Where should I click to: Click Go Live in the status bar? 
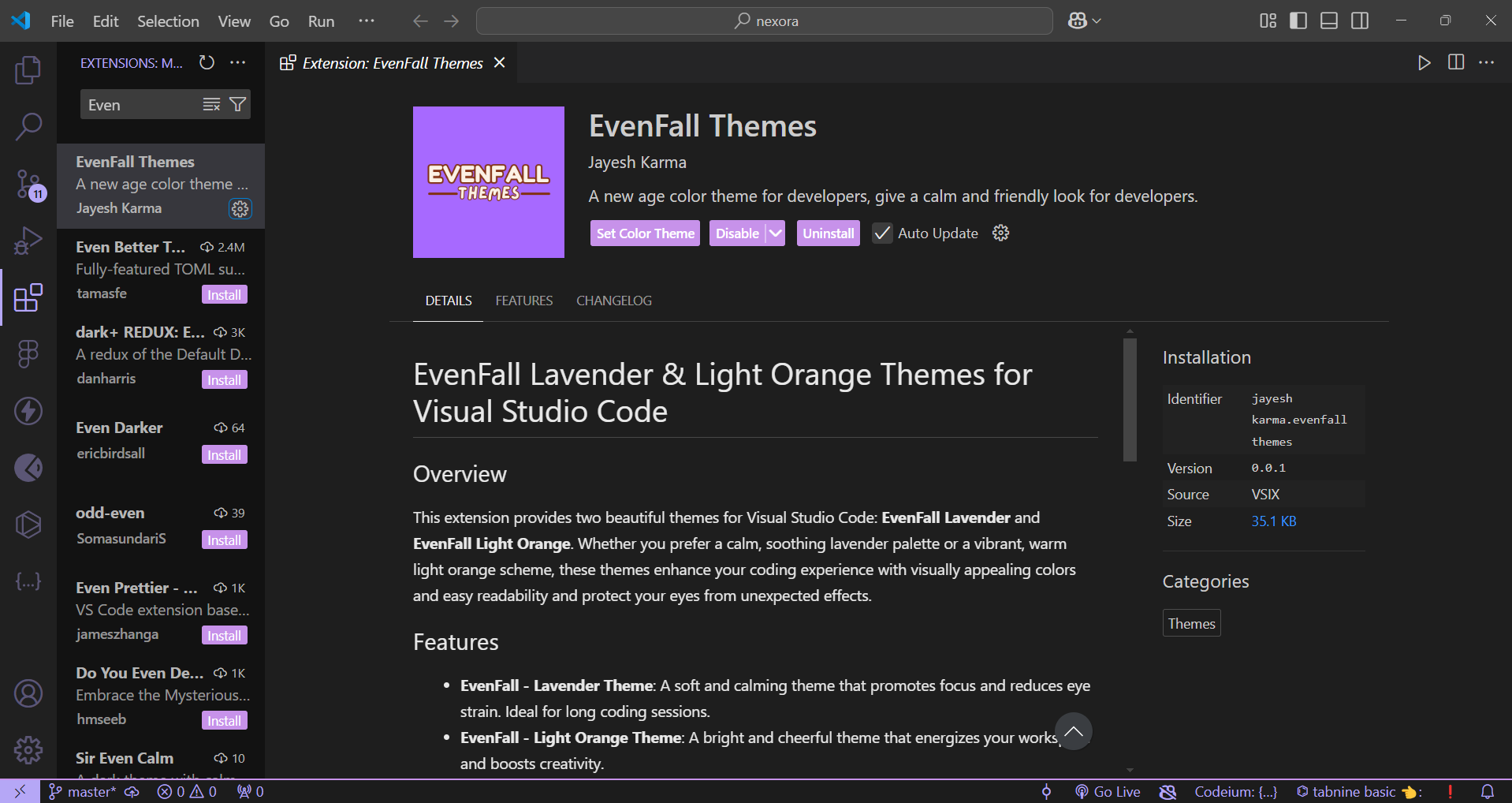[1108, 791]
